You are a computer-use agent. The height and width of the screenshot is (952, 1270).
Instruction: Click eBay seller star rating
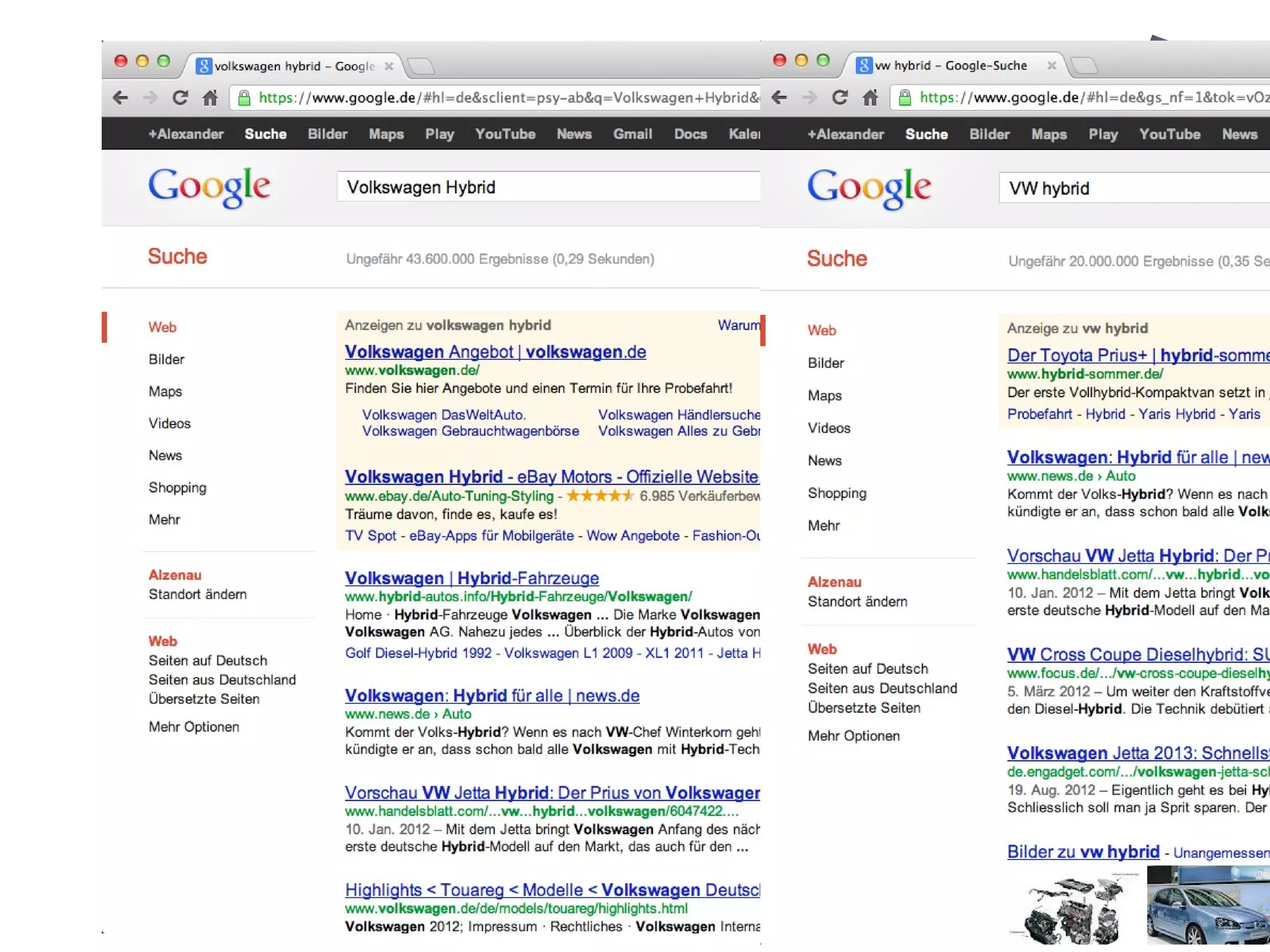click(600, 496)
